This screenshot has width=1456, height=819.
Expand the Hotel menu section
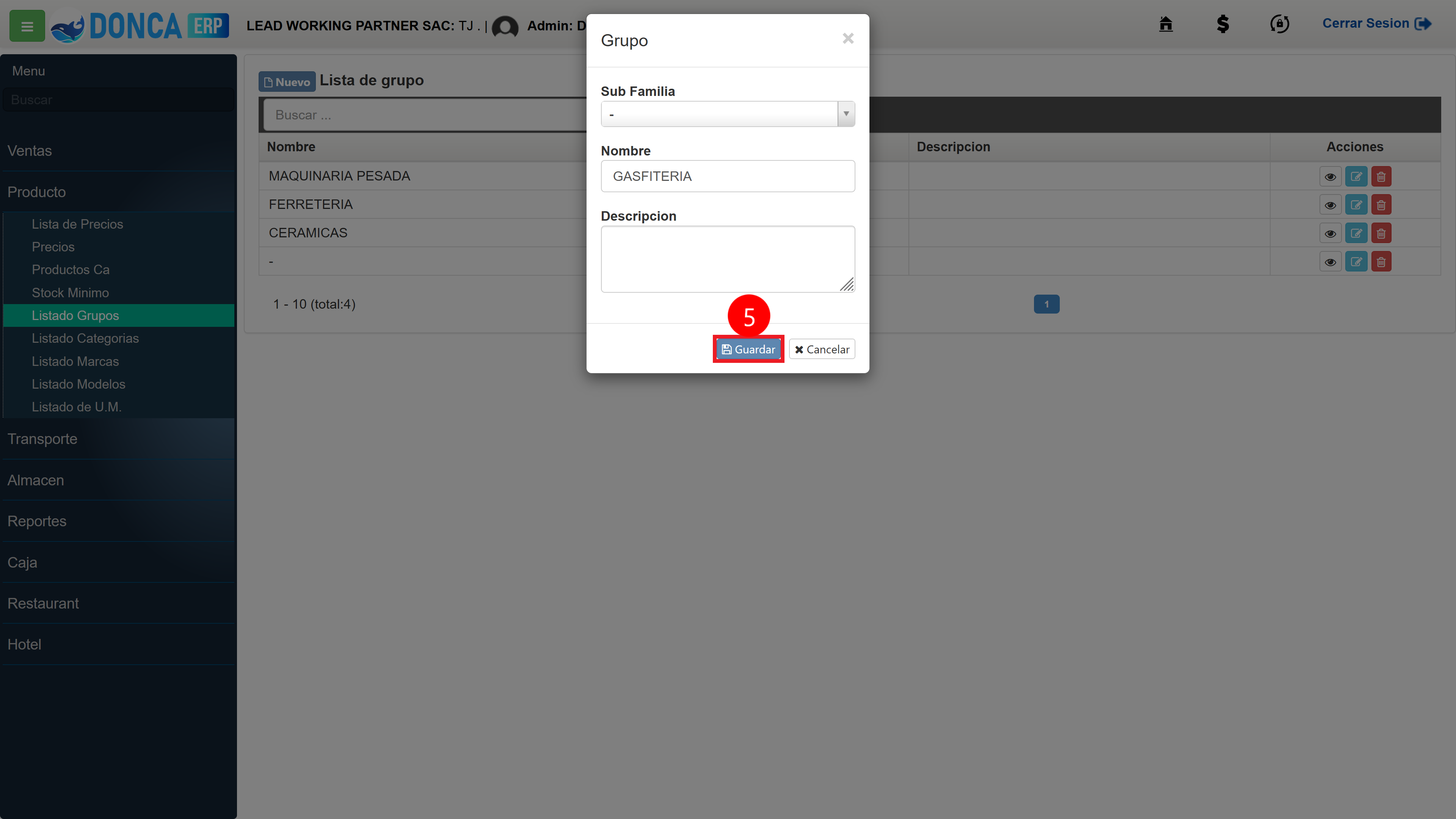click(118, 644)
